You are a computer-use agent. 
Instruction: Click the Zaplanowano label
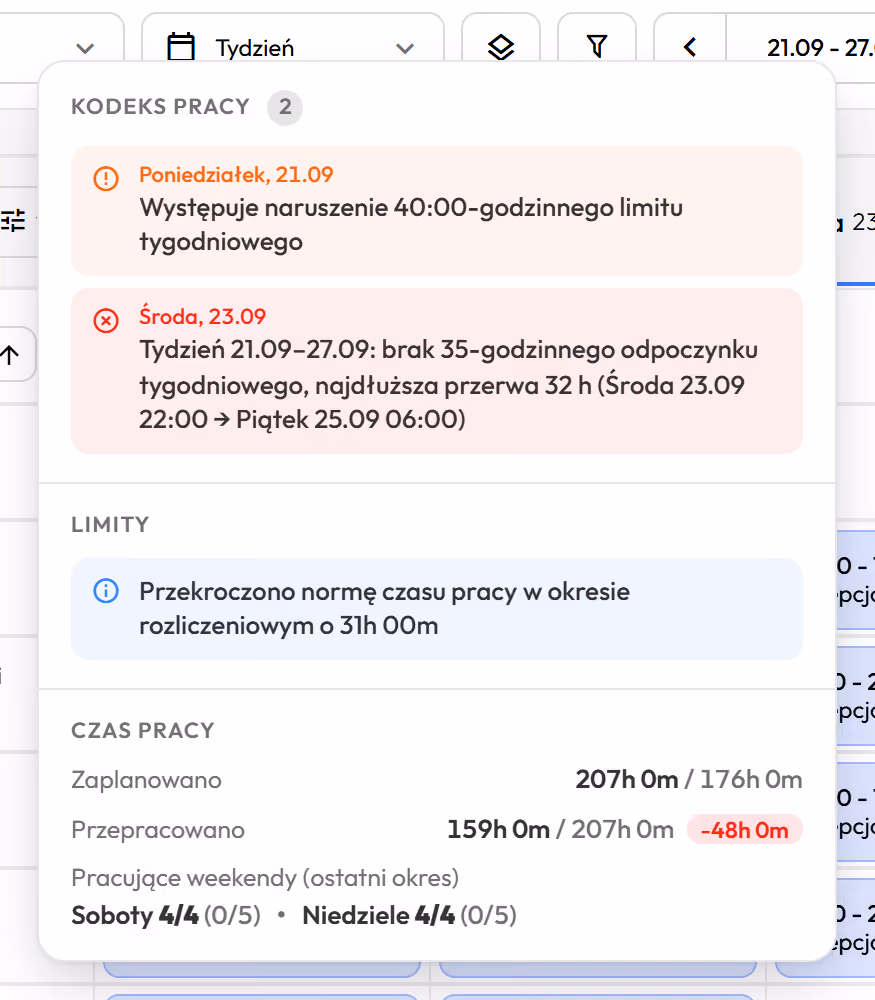pos(146,780)
